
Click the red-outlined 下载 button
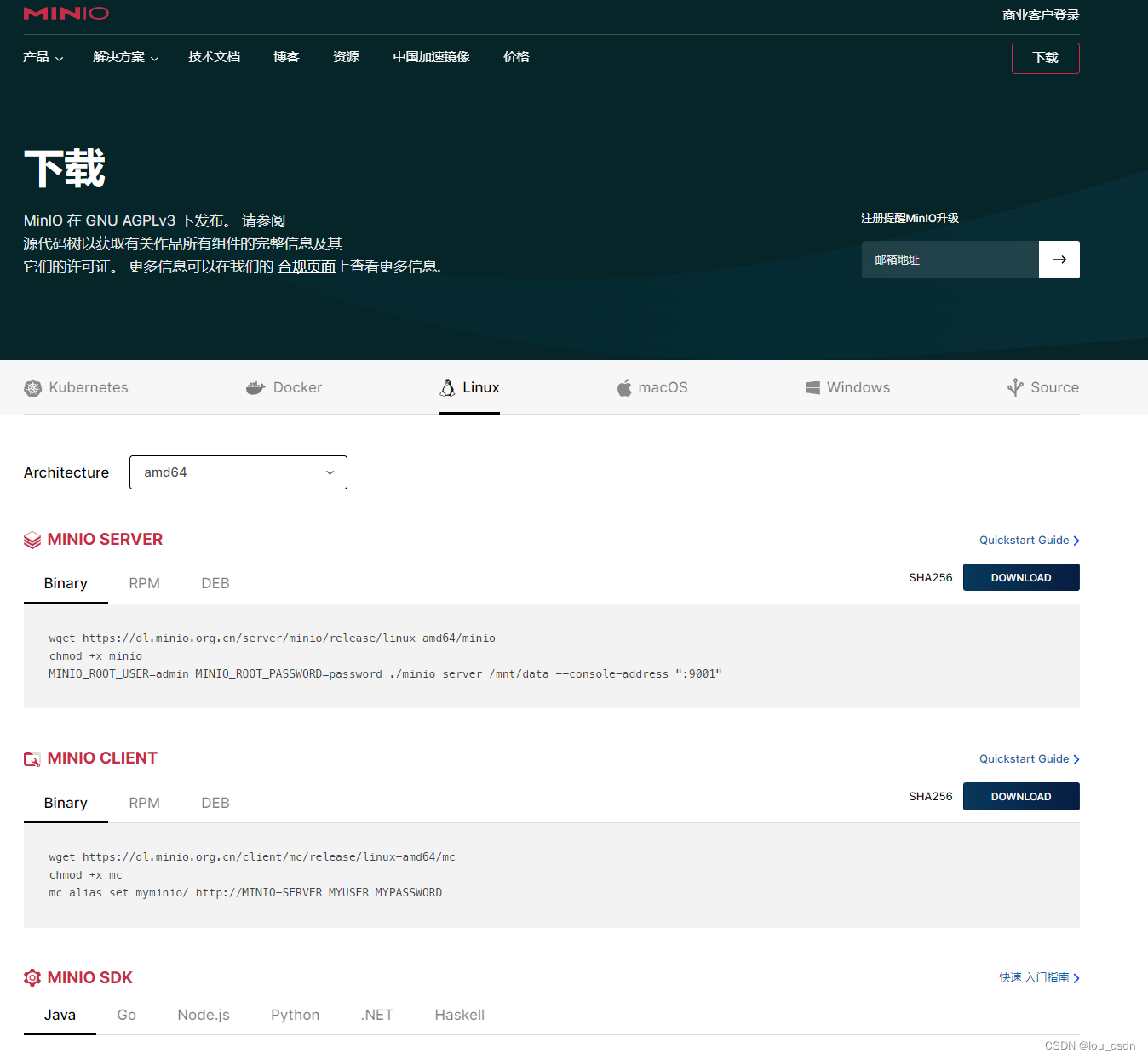[1046, 58]
